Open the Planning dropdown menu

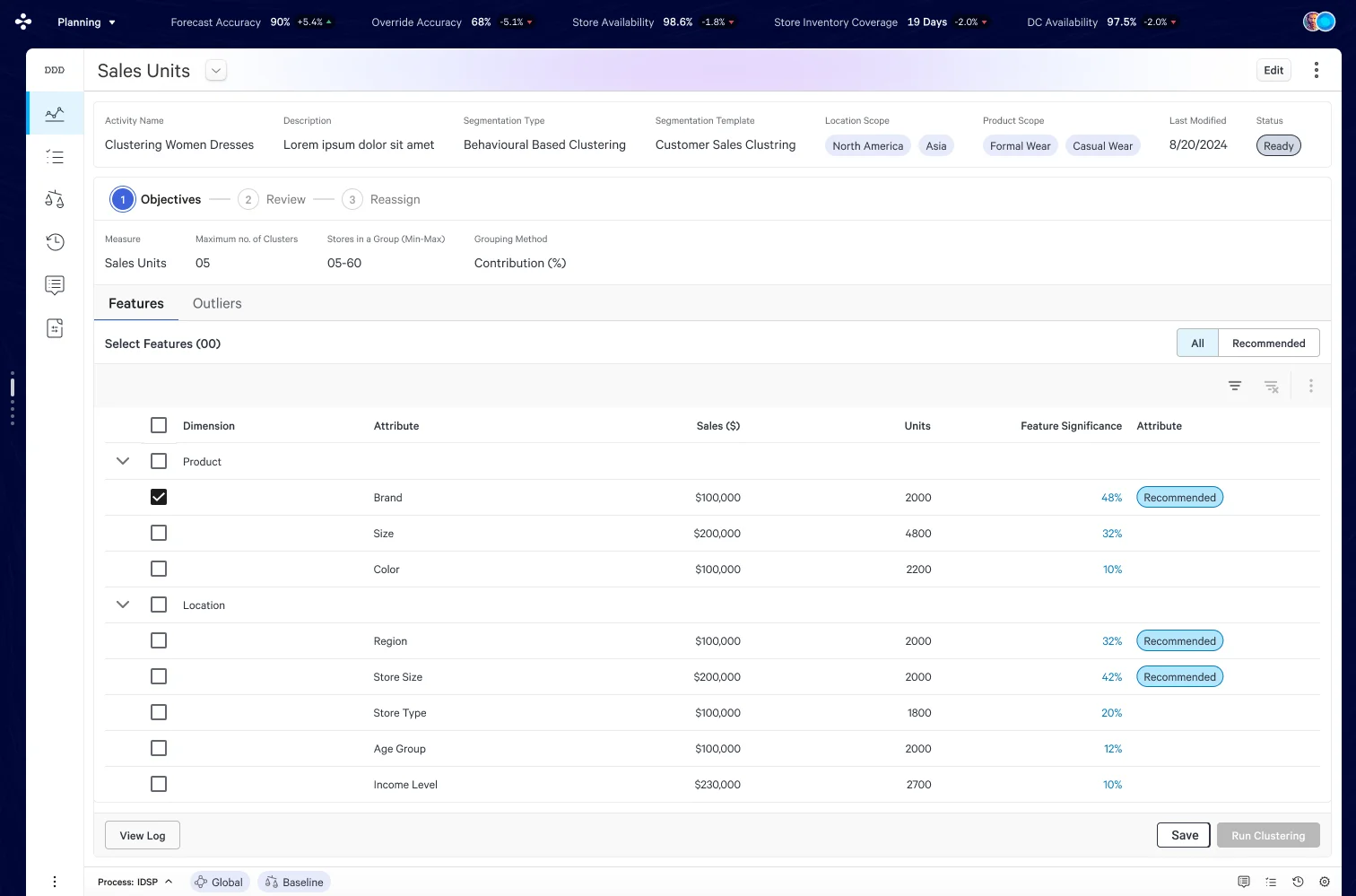pos(86,22)
